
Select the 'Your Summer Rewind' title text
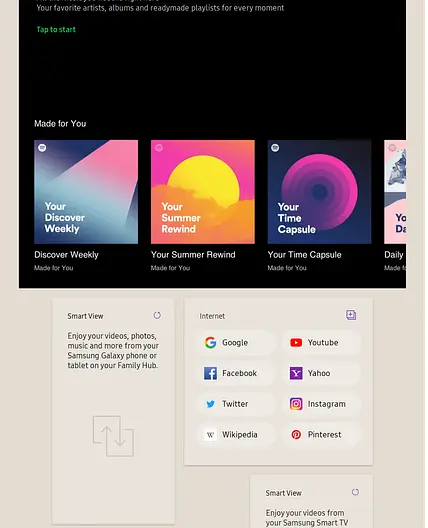[193, 255]
